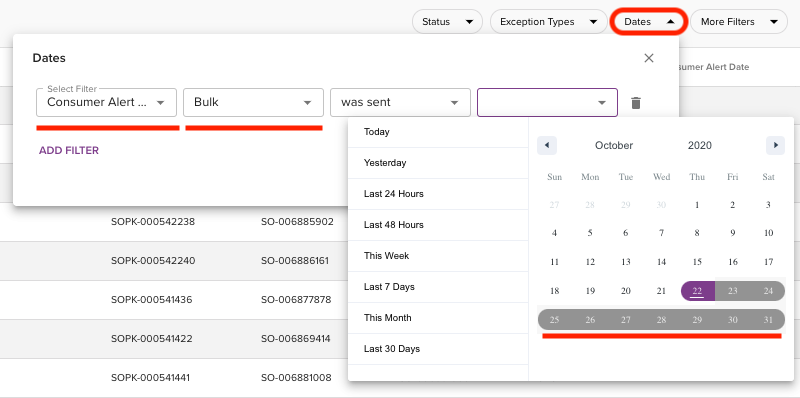Go to next month in calendar
800x398 pixels.
[776, 145]
